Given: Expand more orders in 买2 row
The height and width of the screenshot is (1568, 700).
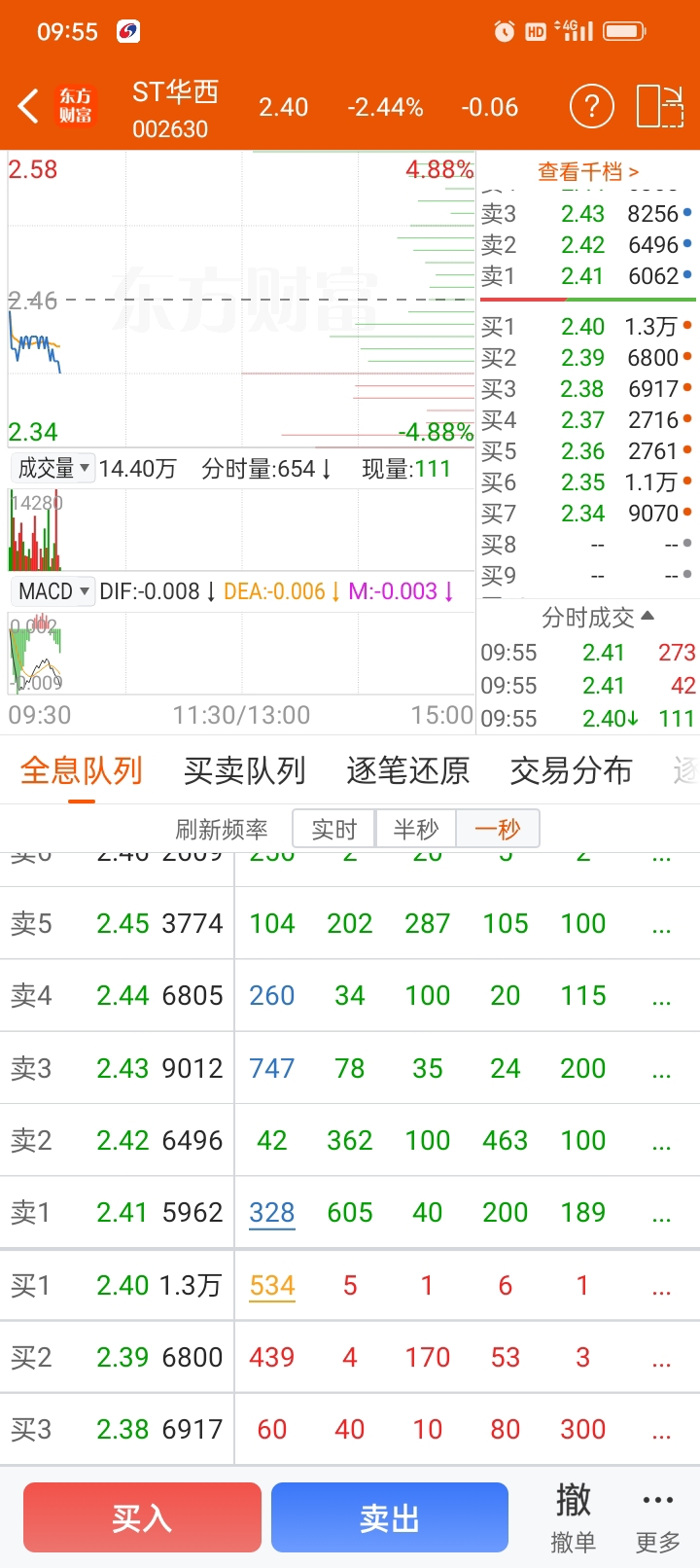Looking at the screenshot, I should 662,1359.
